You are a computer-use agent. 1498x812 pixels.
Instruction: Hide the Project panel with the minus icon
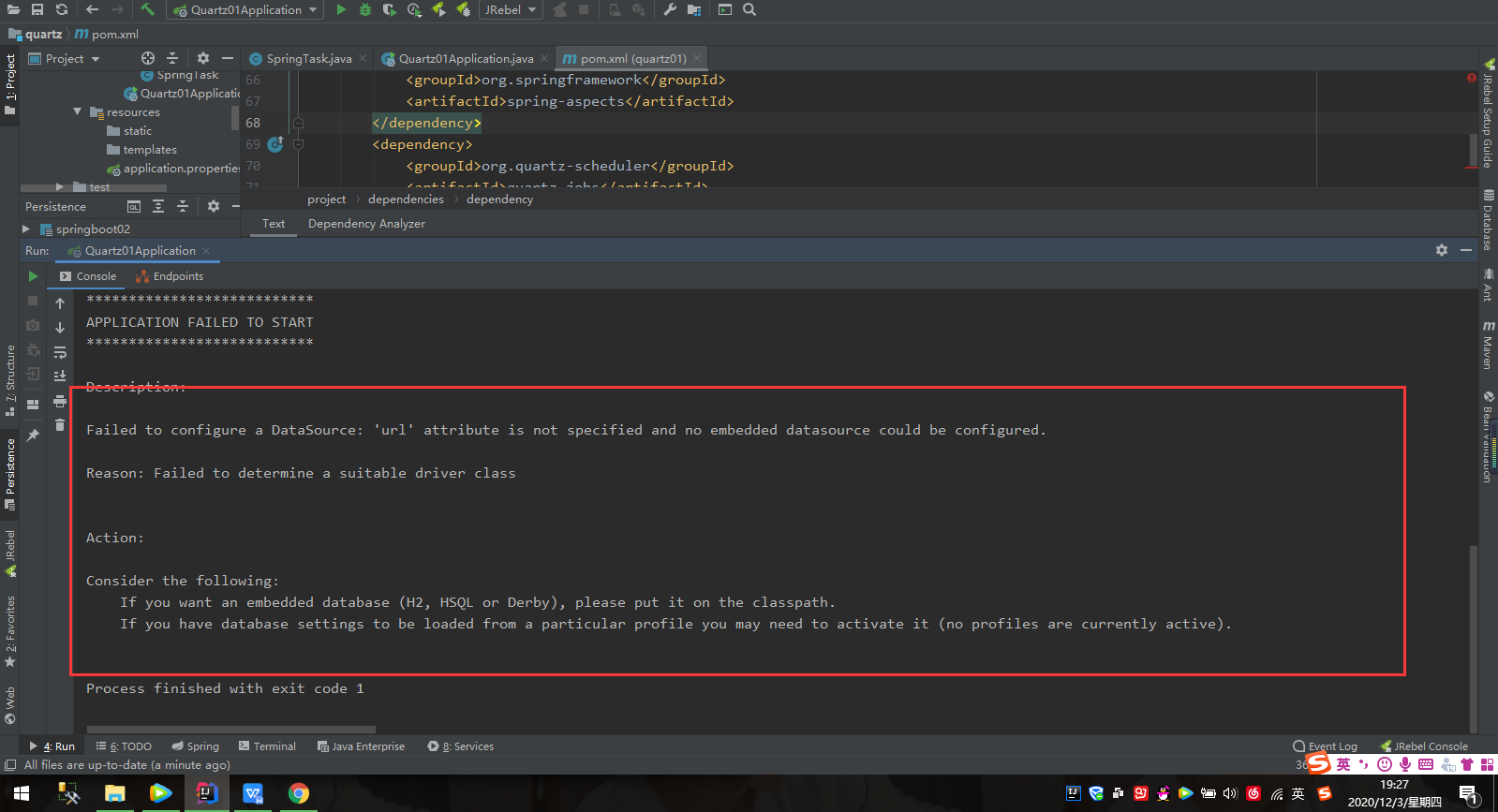click(228, 58)
